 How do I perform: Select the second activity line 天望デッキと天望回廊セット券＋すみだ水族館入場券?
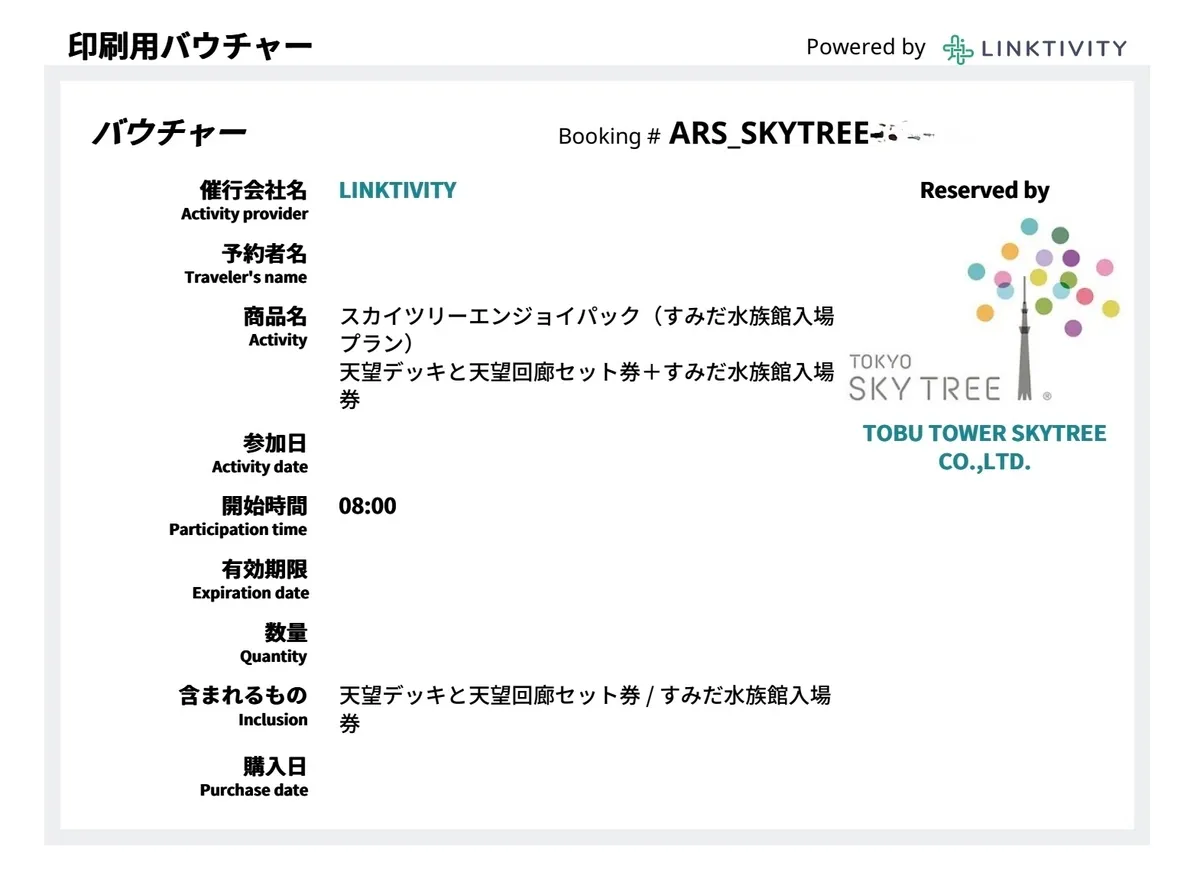click(x=587, y=386)
